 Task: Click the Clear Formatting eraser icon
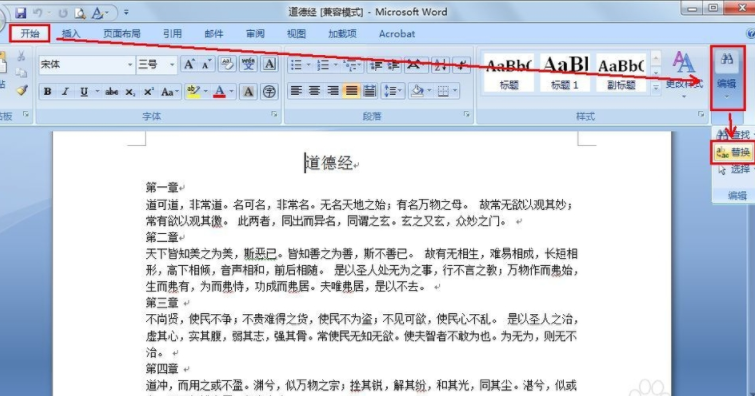tap(227, 64)
